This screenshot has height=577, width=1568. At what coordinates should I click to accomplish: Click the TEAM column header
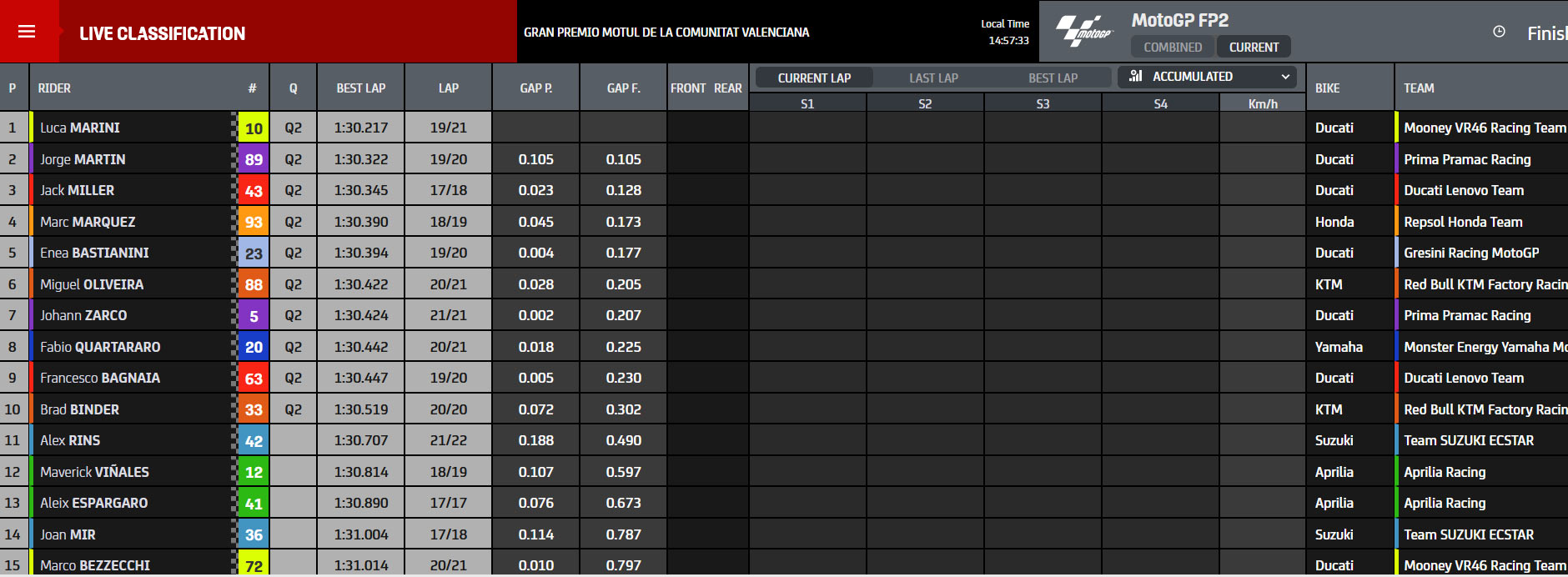click(1419, 88)
